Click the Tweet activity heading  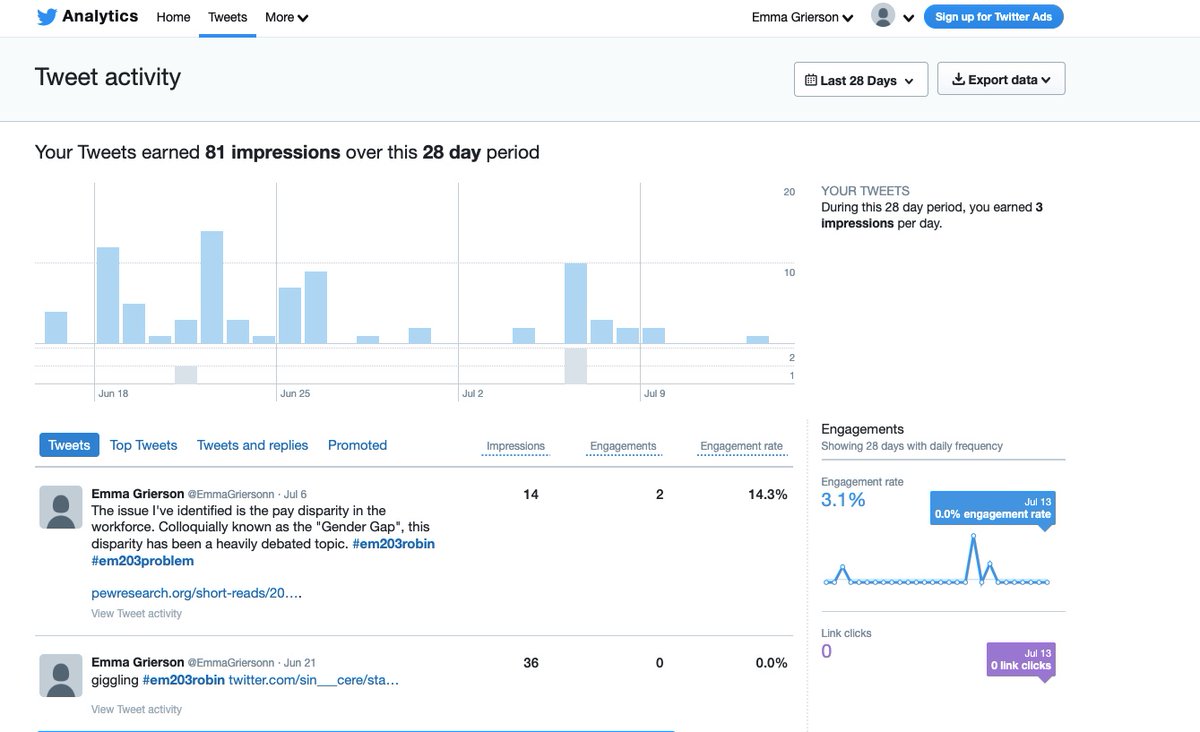pos(108,77)
